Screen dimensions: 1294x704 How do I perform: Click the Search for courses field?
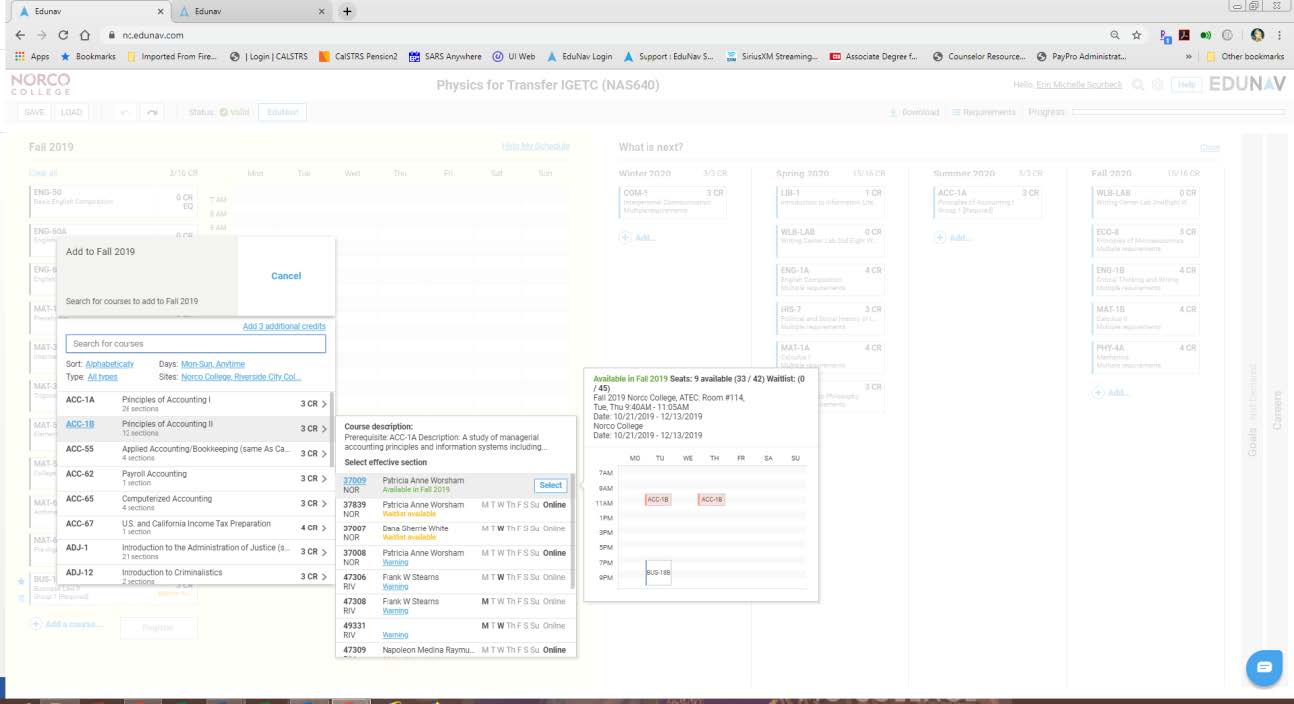195,344
